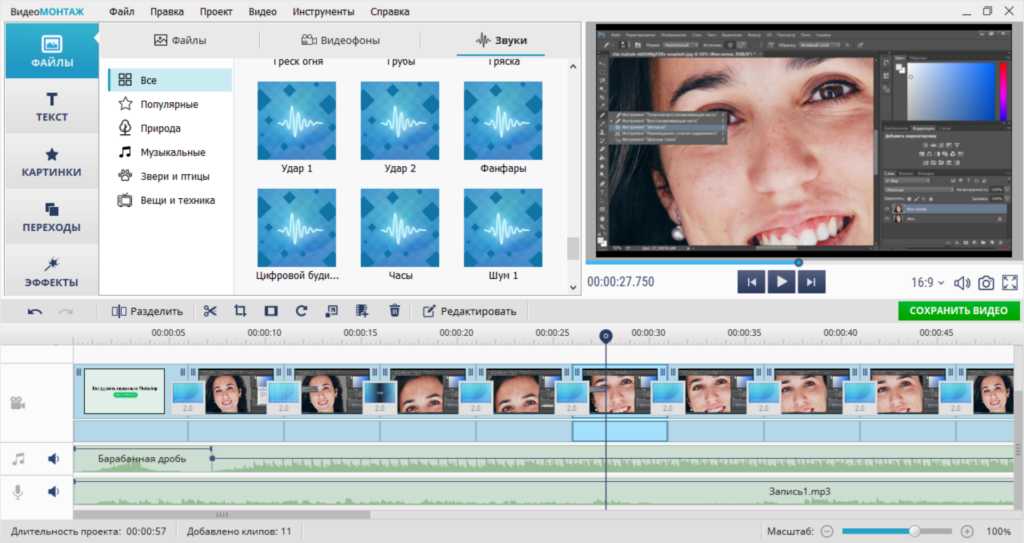1024x543 pixels.
Task: Open the Справка menu
Action: tap(390, 12)
